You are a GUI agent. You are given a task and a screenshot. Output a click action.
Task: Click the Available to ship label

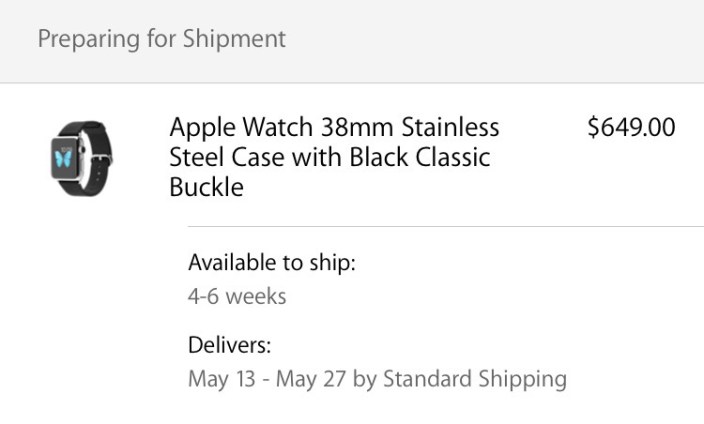[x=272, y=263]
